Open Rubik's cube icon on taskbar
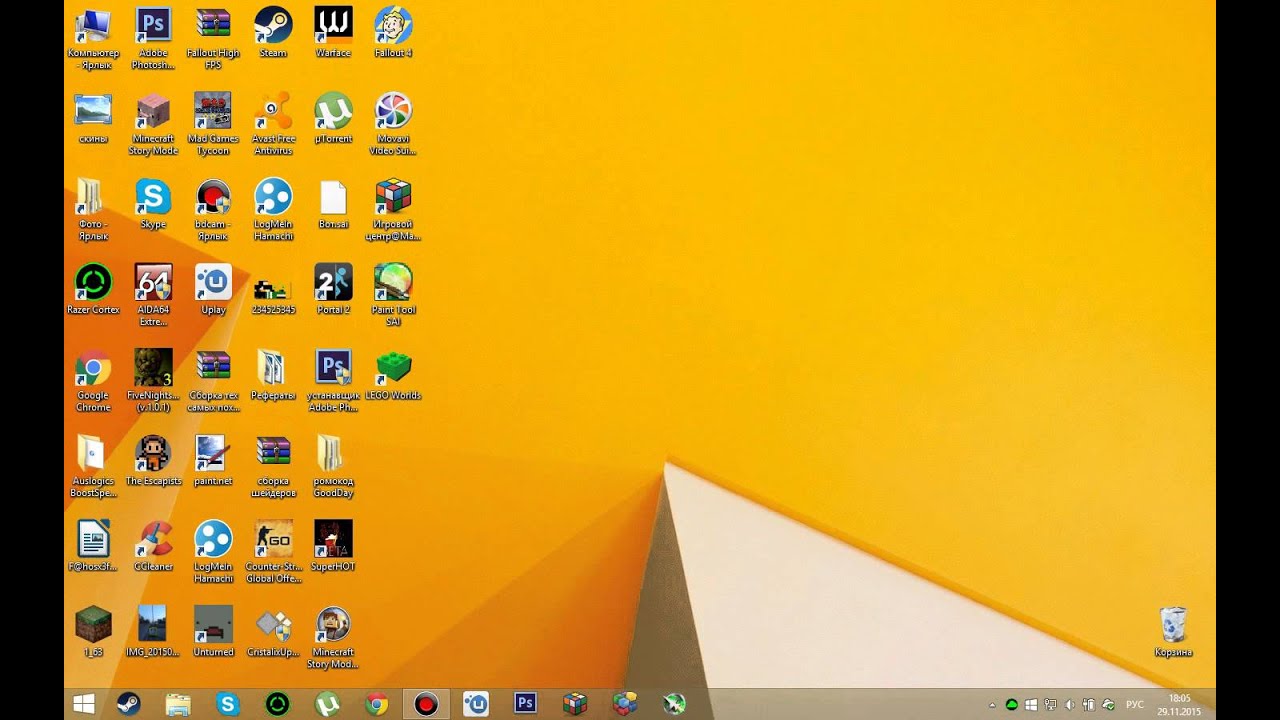This screenshot has width=1280, height=720. [x=575, y=704]
